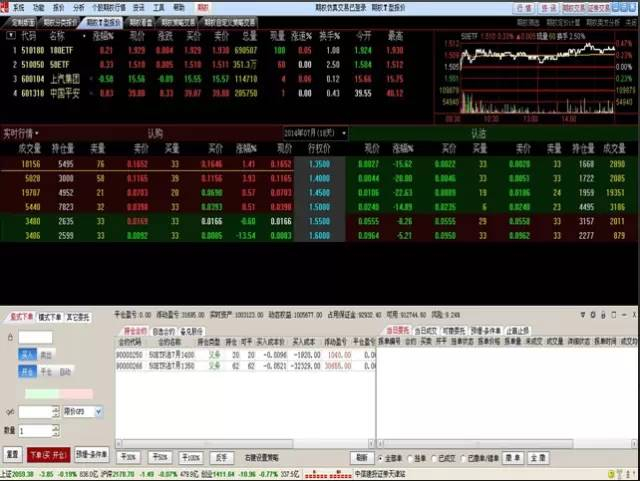
Task: Click the 1.4000 strike price cell
Action: (x=319, y=178)
